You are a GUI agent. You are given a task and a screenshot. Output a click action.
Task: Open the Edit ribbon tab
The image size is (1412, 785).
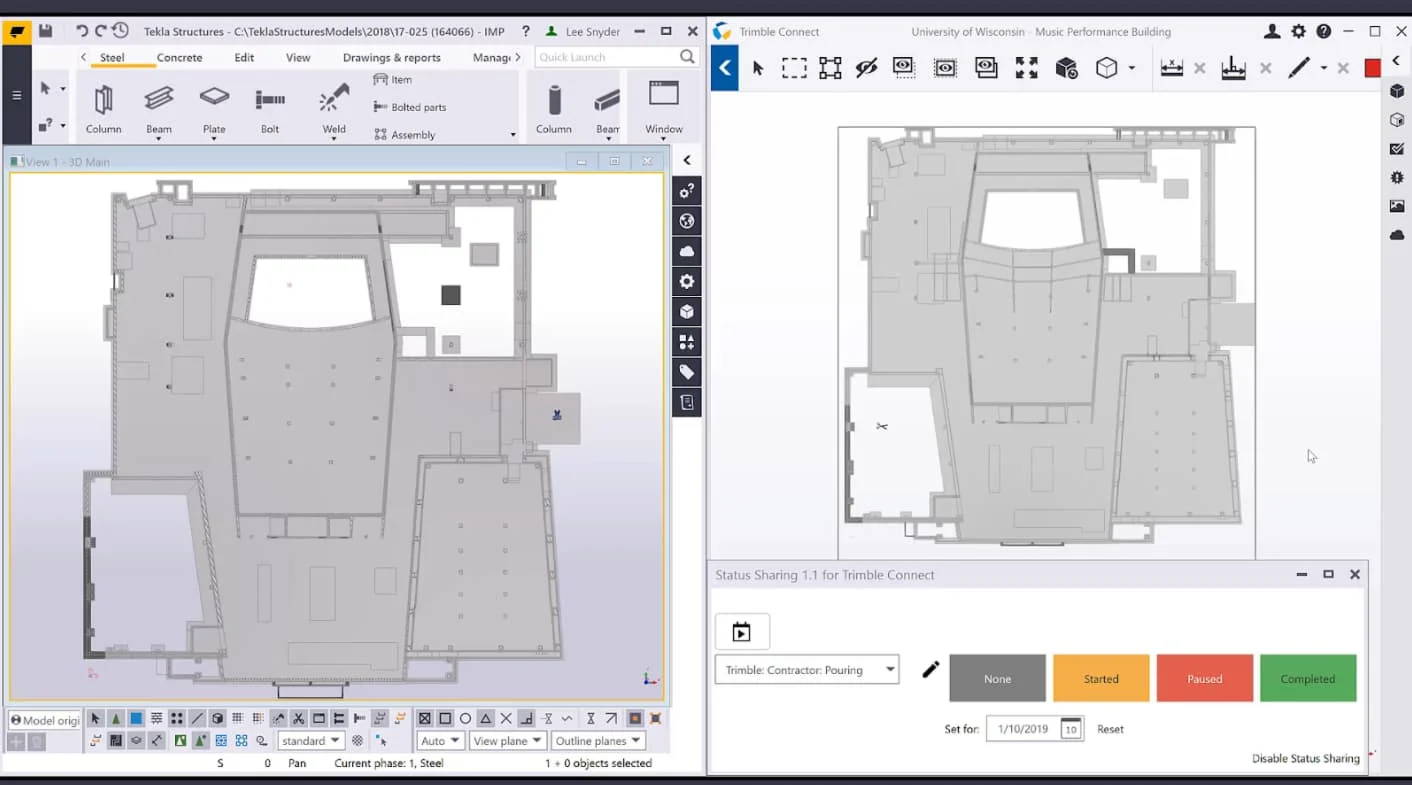(244, 57)
